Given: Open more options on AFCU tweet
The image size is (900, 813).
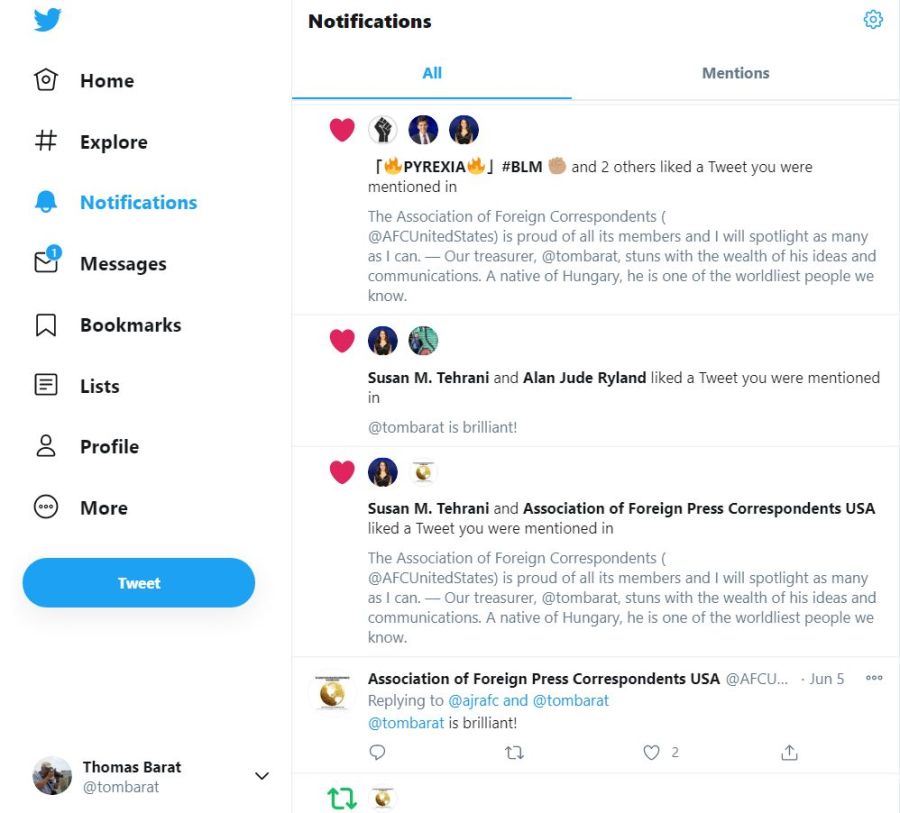Looking at the screenshot, I should (x=874, y=679).
